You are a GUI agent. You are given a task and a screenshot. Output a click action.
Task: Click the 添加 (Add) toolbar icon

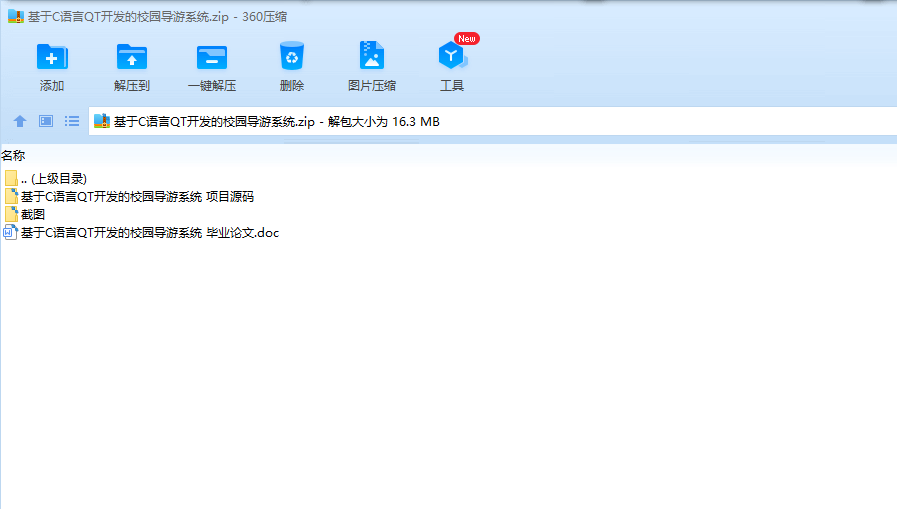(52, 57)
